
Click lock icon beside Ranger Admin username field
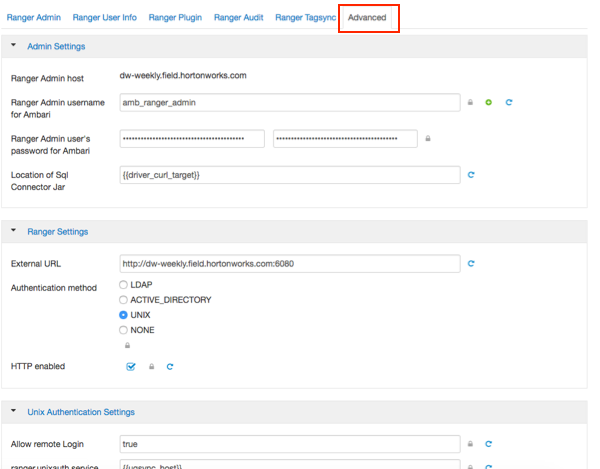pyautogui.click(x=470, y=102)
